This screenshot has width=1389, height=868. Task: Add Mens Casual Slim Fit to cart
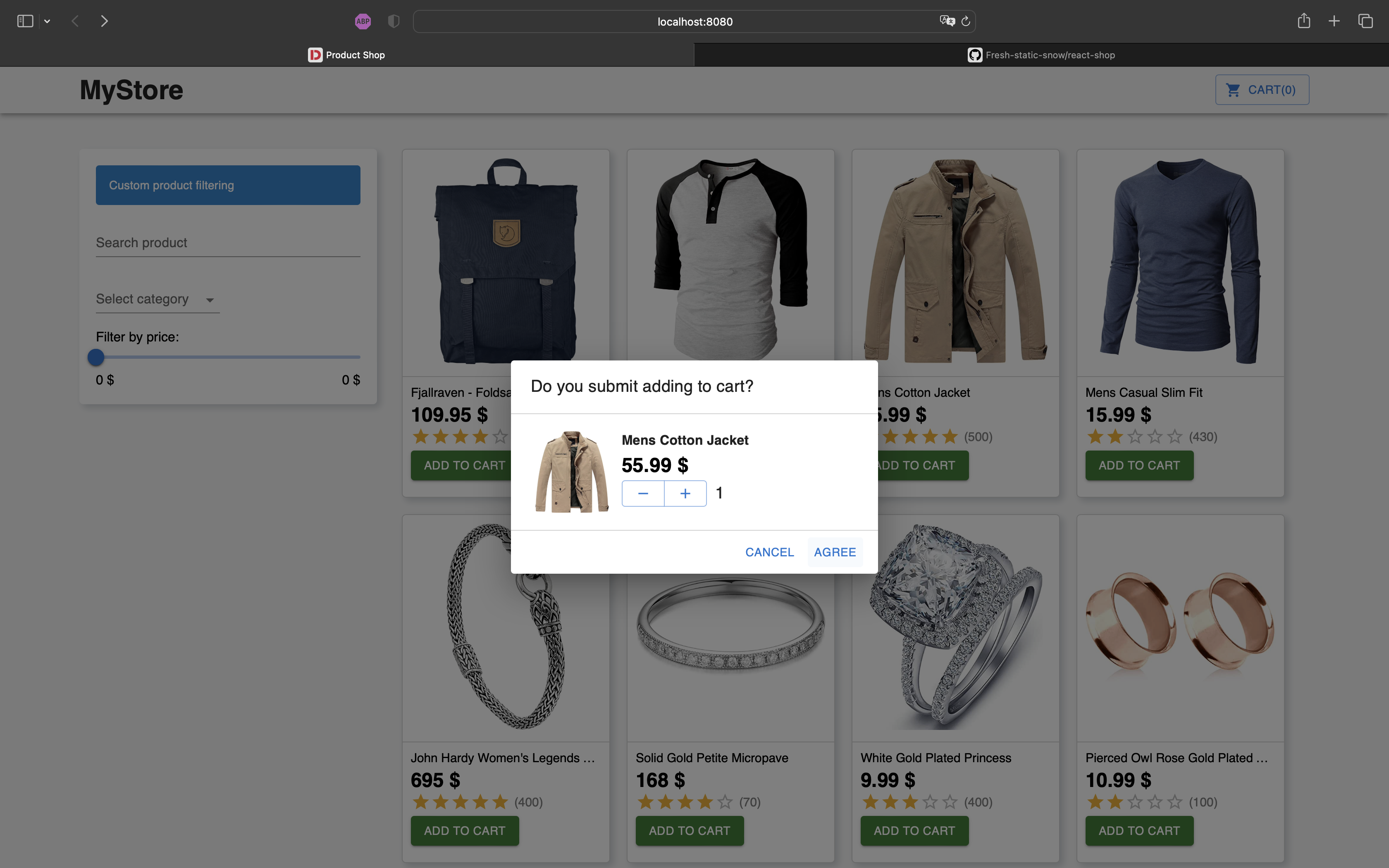click(x=1139, y=465)
